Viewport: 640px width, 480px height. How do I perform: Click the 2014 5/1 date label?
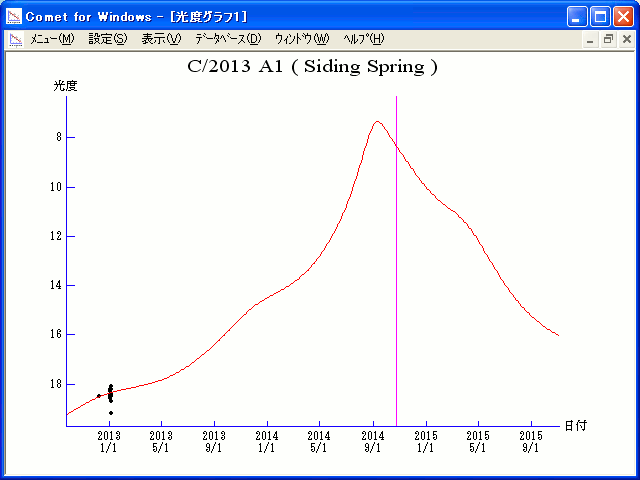click(319, 442)
